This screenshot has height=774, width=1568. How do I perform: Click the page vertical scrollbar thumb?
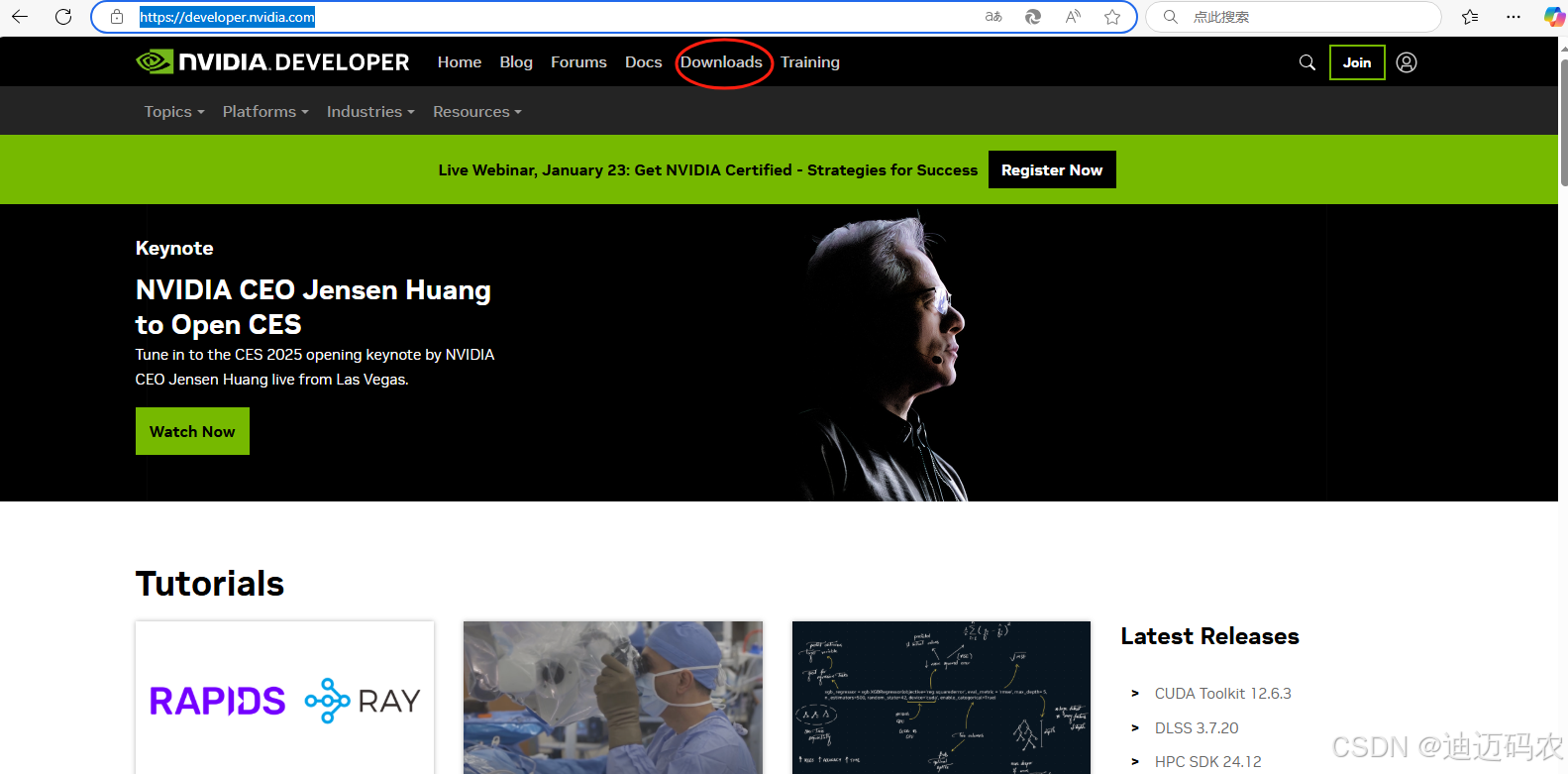coord(1563,122)
